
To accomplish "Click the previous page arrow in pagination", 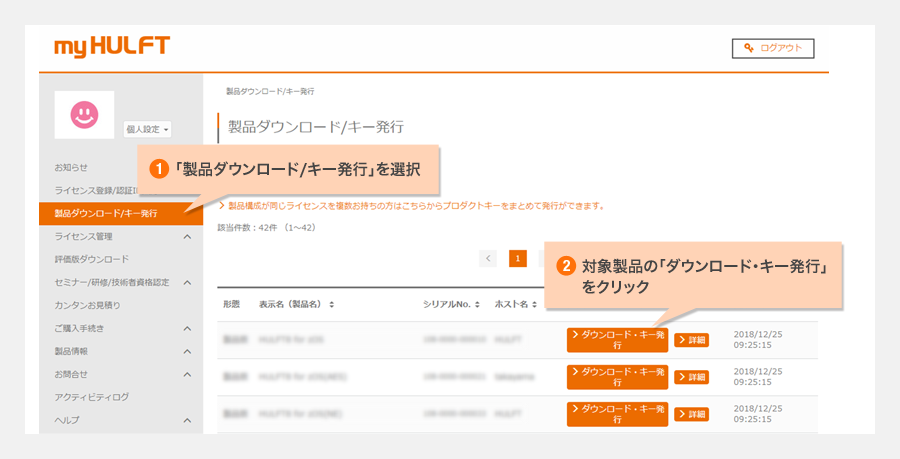I will click(488, 259).
